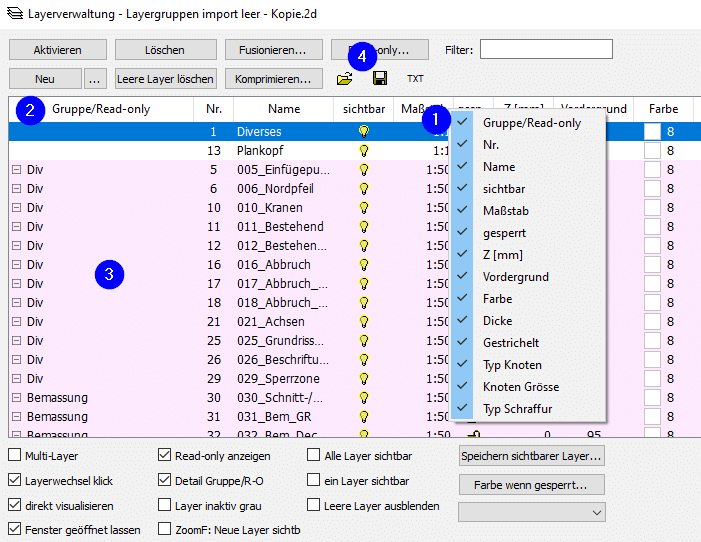Click color swatch of Diverses layer
The height and width of the screenshot is (542, 701).
coord(652,131)
